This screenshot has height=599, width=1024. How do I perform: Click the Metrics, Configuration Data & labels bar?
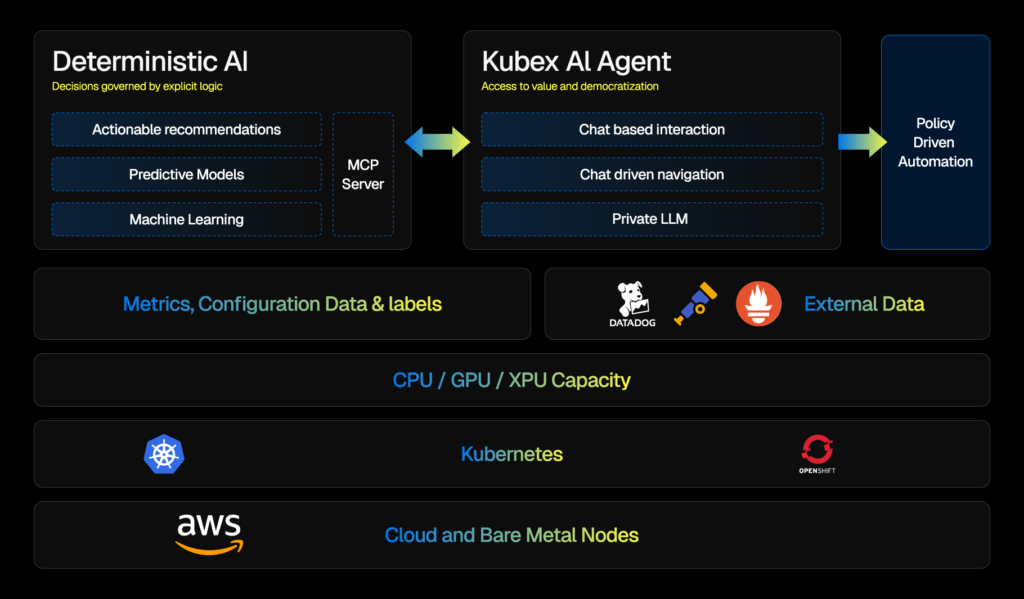282,304
